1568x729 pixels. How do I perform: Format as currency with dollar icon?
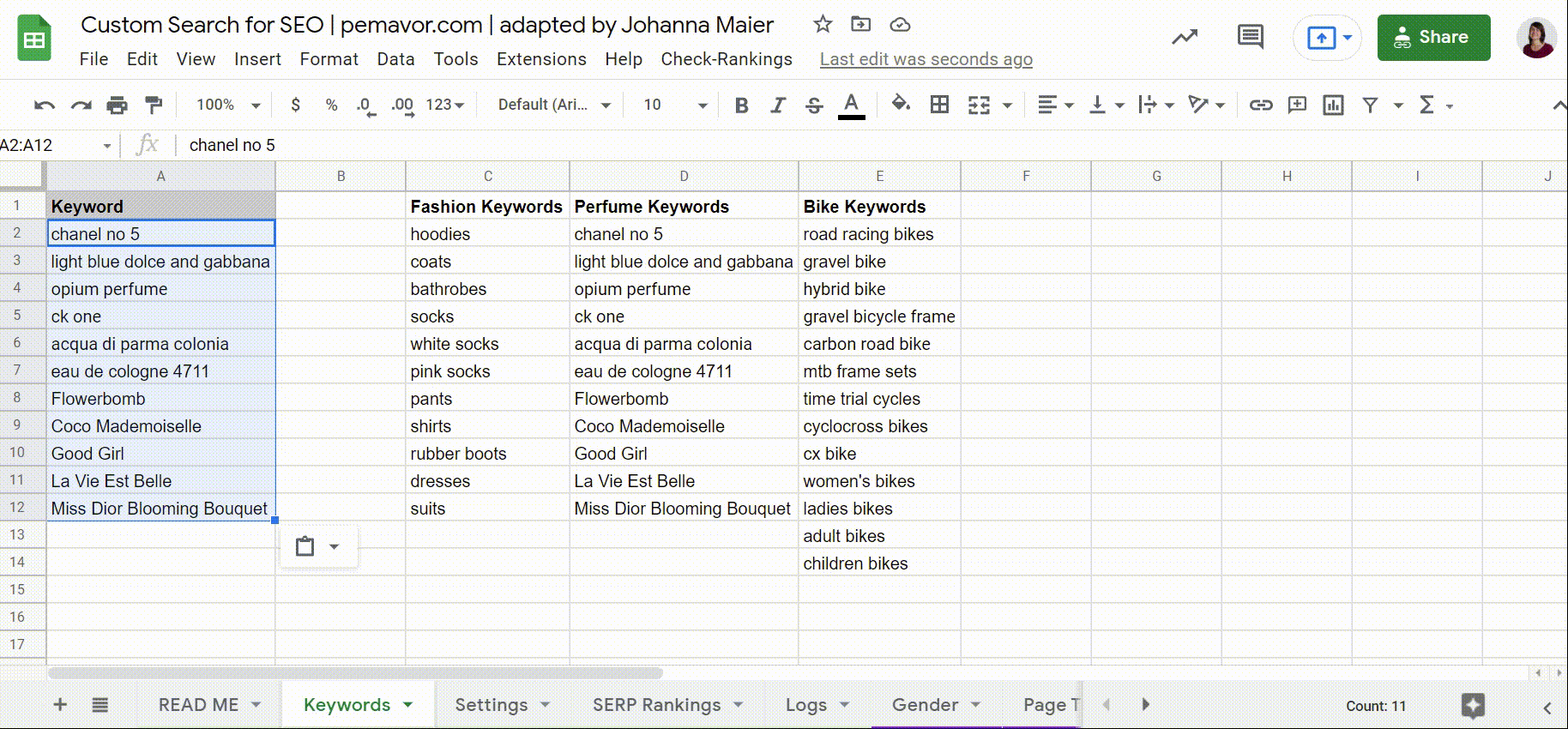tap(295, 105)
